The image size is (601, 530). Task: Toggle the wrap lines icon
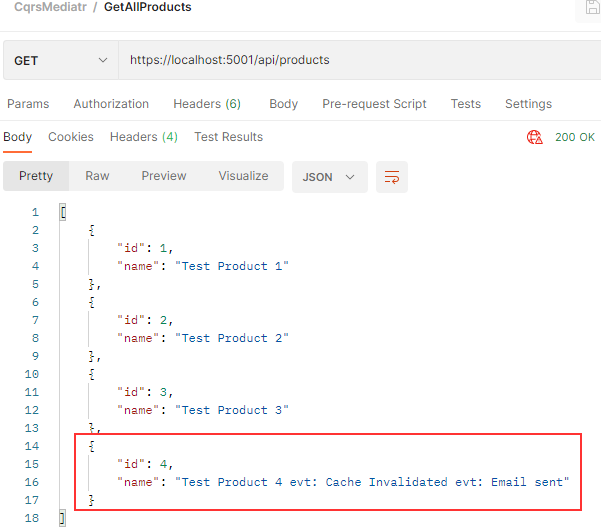click(392, 177)
